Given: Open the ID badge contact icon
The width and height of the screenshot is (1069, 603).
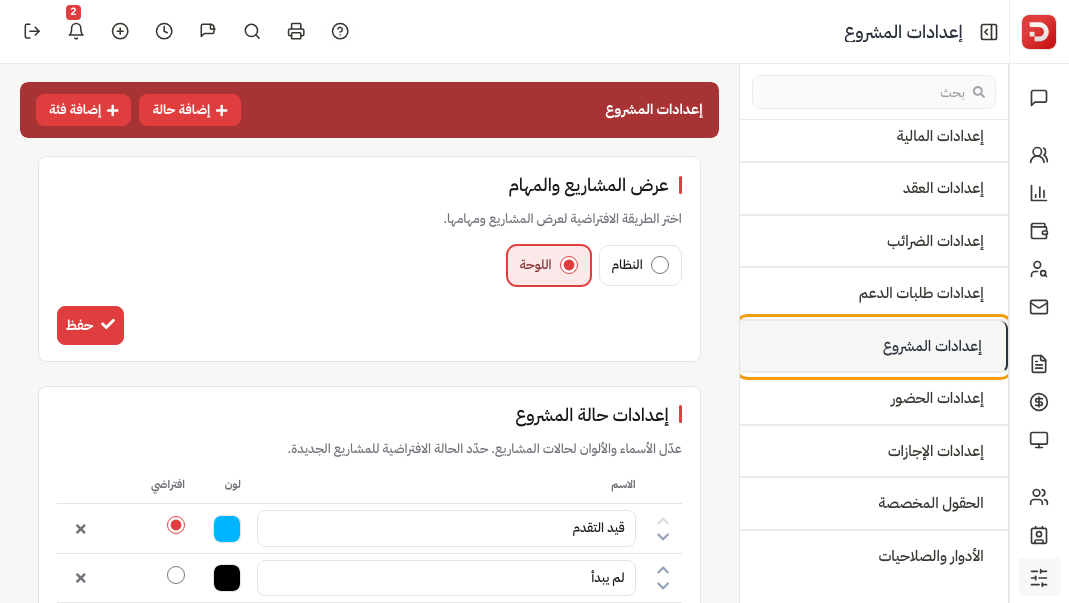Looking at the screenshot, I should [1038, 535].
